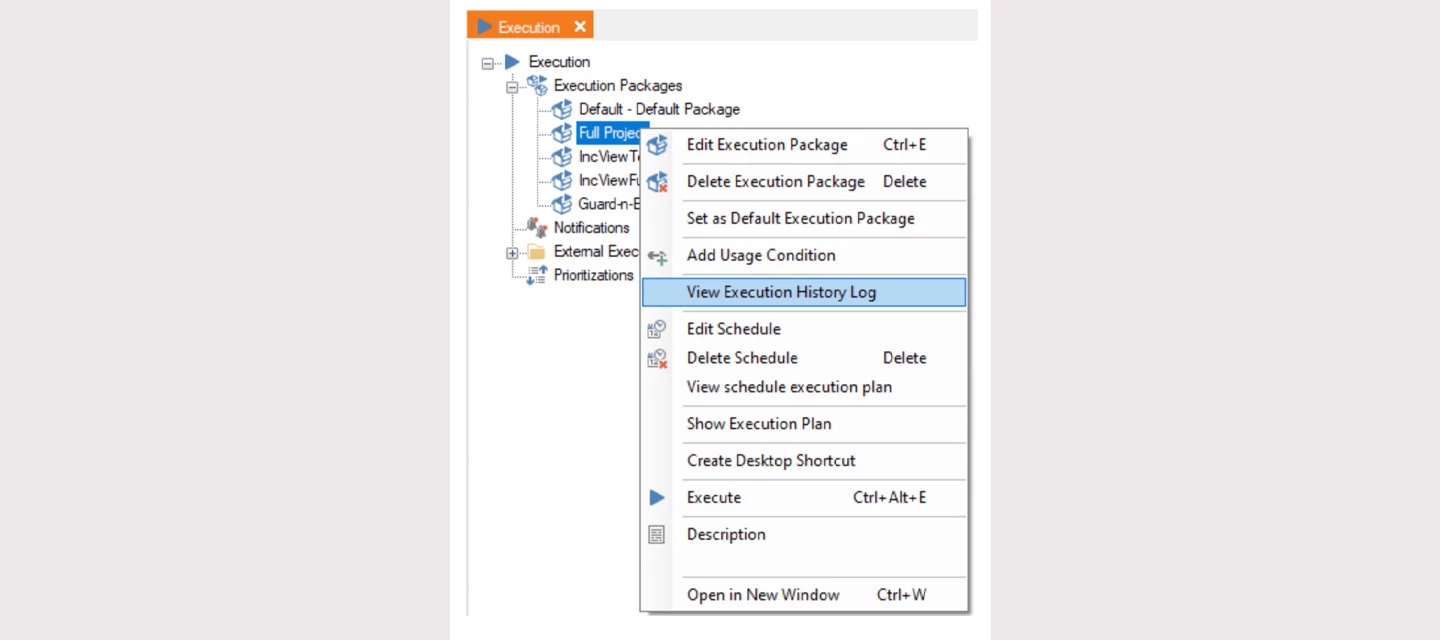The height and width of the screenshot is (640, 1440).
Task: Choose Create Desktop Shortcut
Action: pos(804,461)
